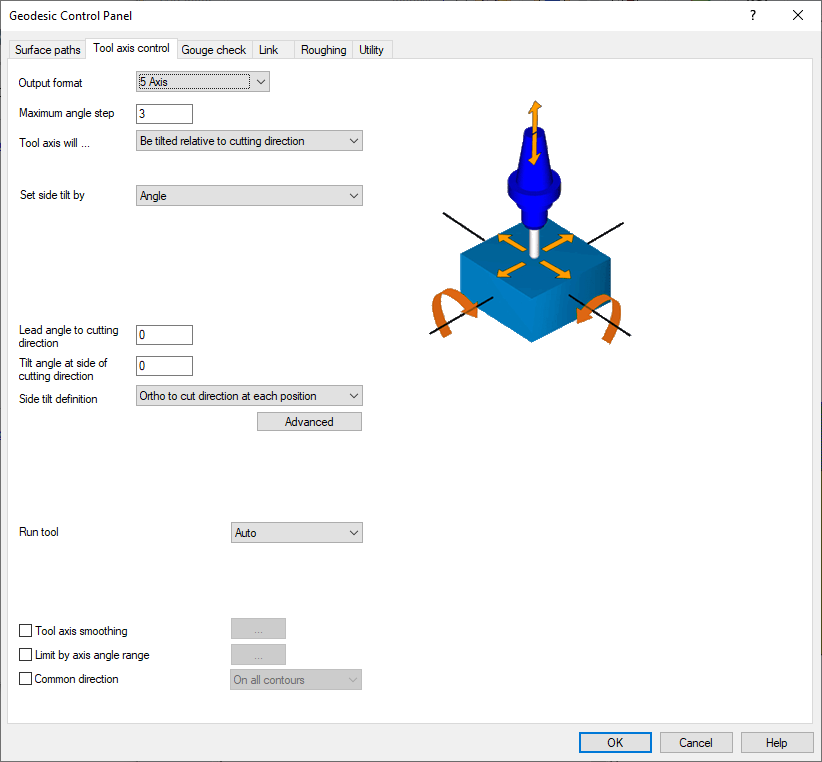Expand the Side tilt definition dropdown
The height and width of the screenshot is (762, 822).
coord(249,396)
